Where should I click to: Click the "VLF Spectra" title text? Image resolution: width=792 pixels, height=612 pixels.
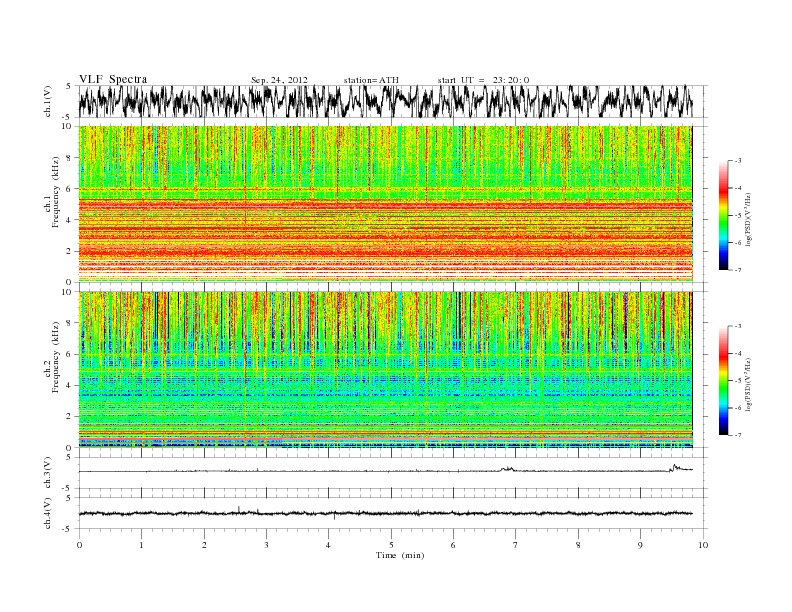(x=113, y=79)
